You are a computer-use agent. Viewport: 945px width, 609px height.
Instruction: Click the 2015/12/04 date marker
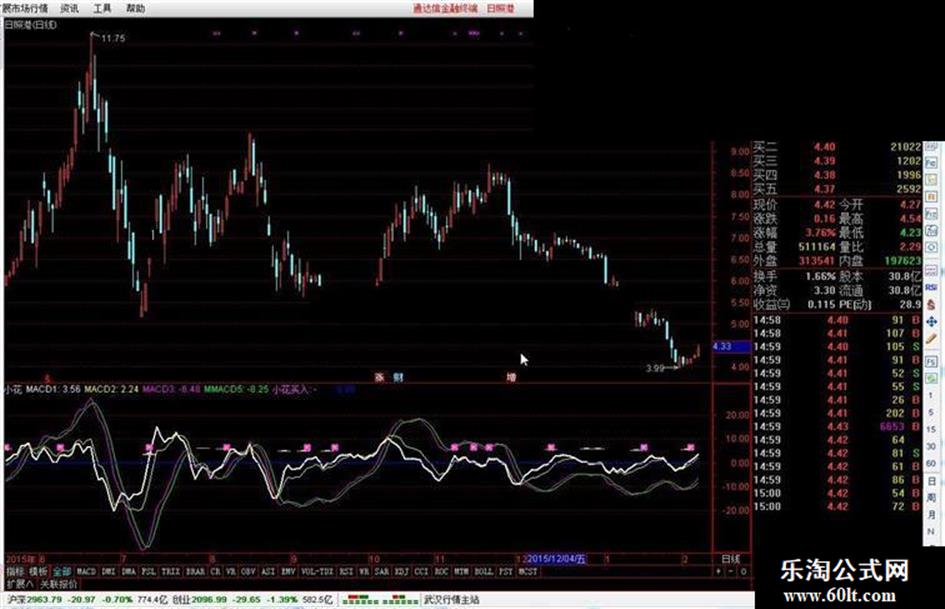click(556, 559)
